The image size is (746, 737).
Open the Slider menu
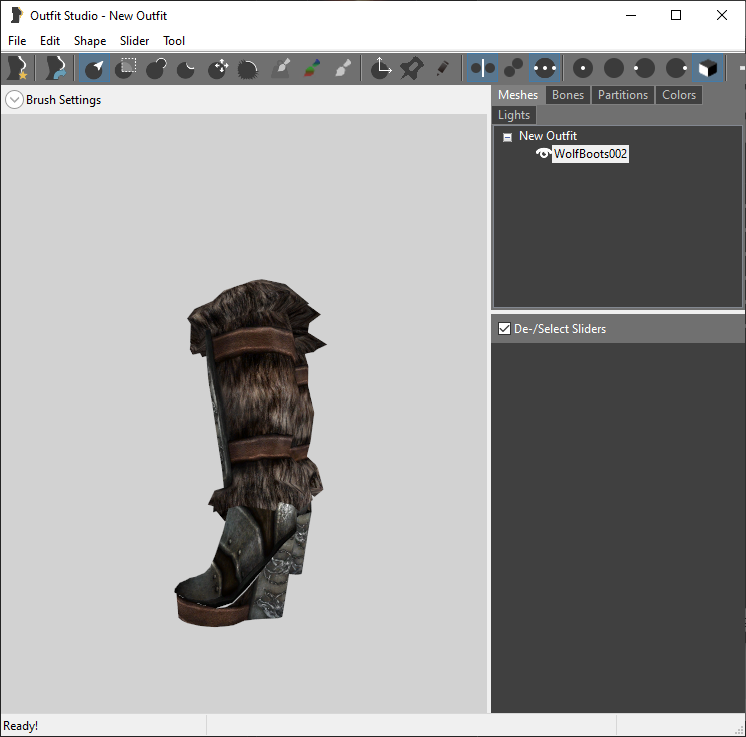pyautogui.click(x=134, y=41)
